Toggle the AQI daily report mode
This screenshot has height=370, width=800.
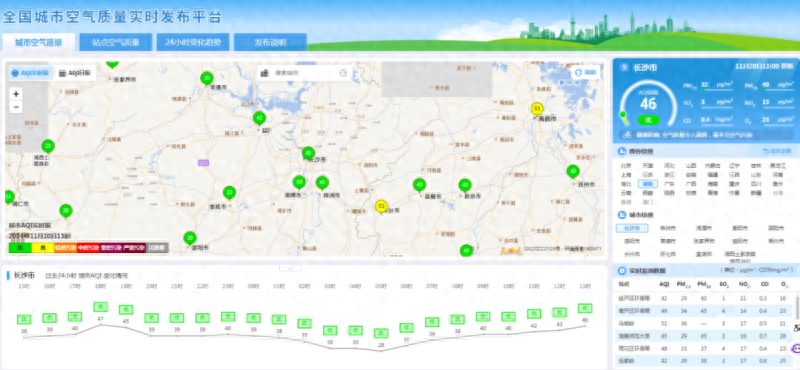pyautogui.click(x=74, y=73)
